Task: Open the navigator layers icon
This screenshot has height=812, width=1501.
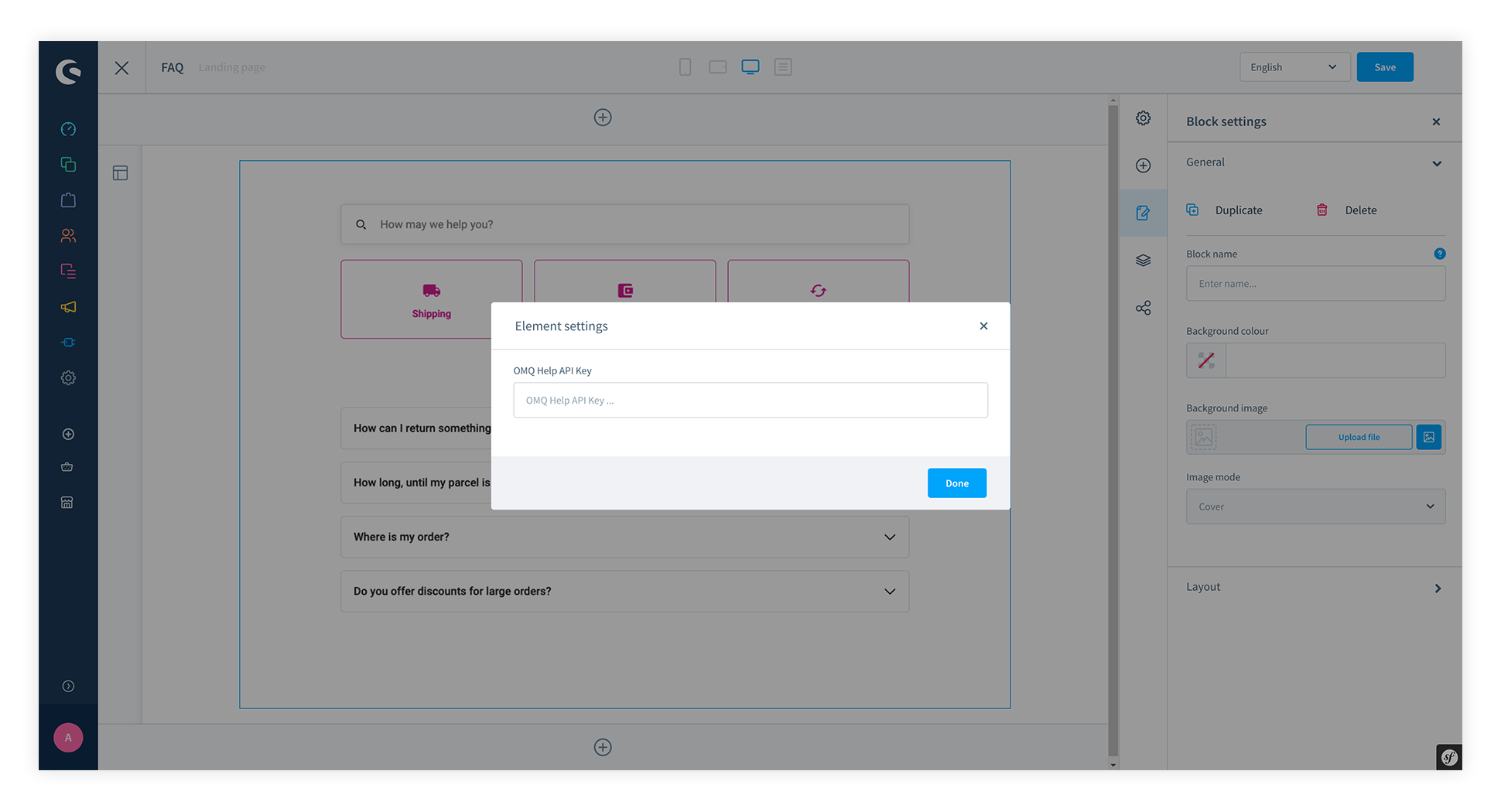Action: 1144,261
